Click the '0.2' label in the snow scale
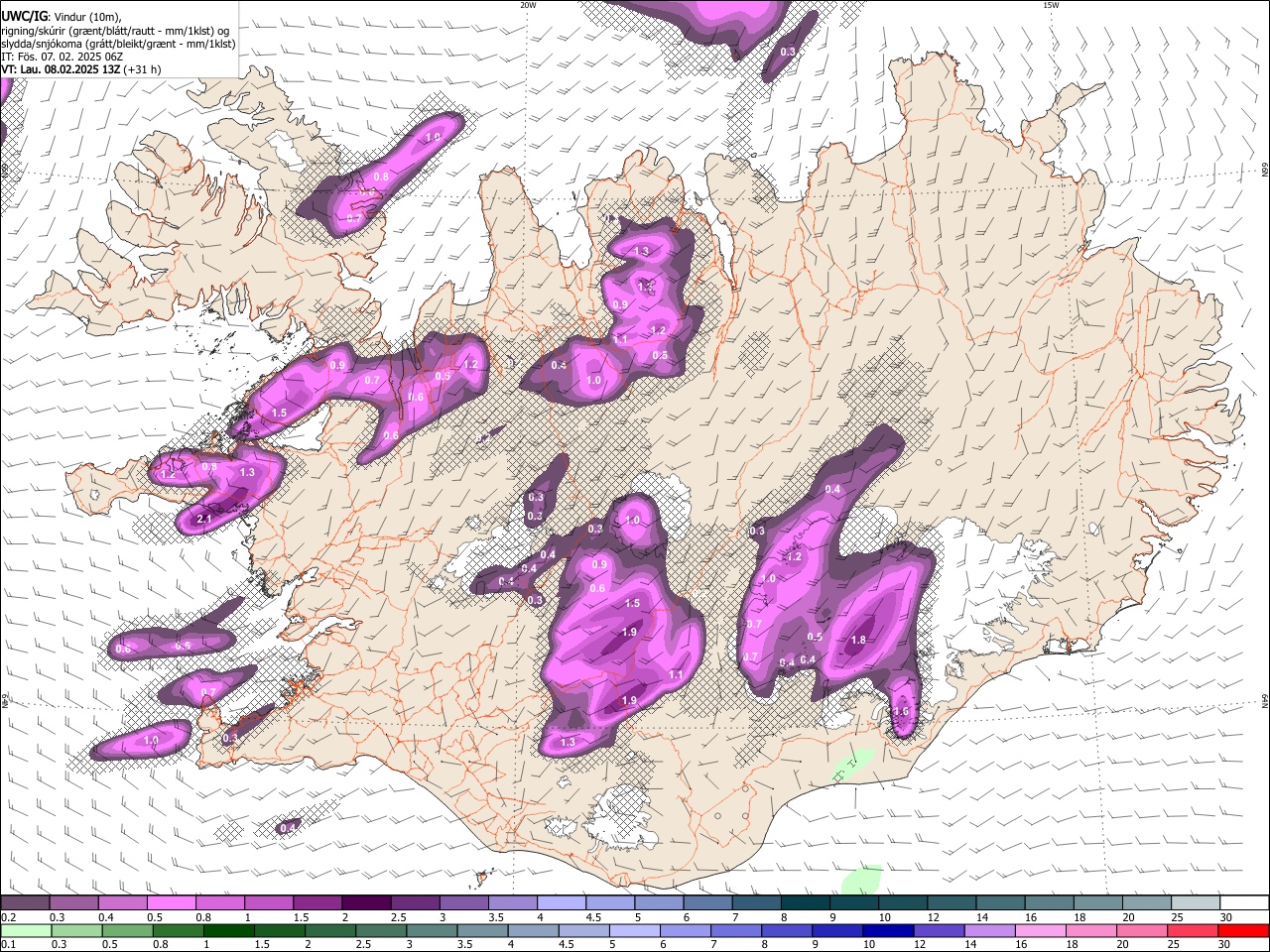This screenshot has width=1270, height=952. [8, 918]
